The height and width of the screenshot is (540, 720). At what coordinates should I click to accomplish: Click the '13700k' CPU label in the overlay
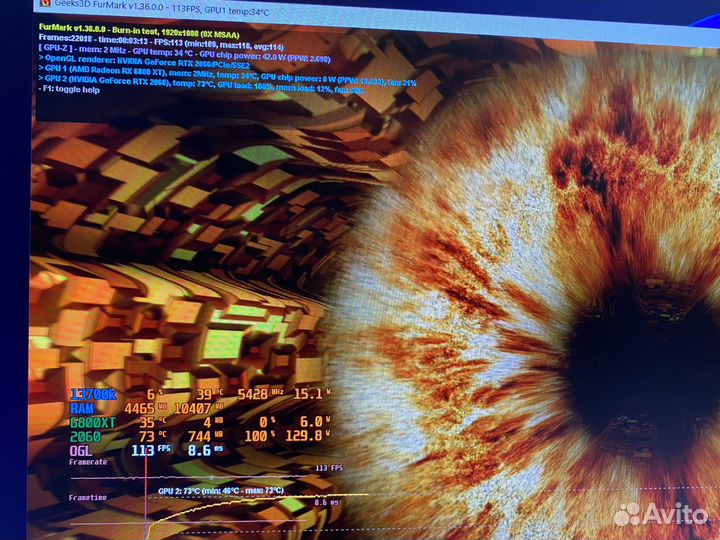93,394
